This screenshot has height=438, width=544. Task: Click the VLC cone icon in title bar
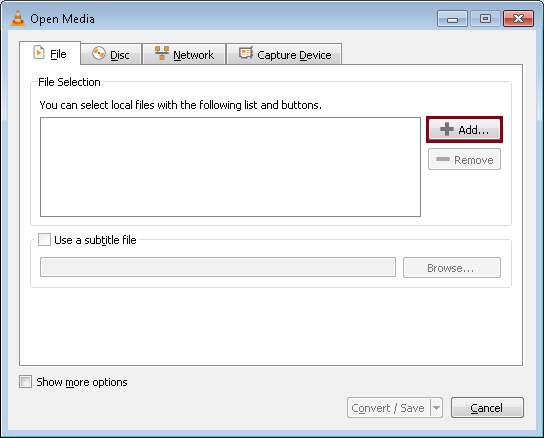coord(18,18)
